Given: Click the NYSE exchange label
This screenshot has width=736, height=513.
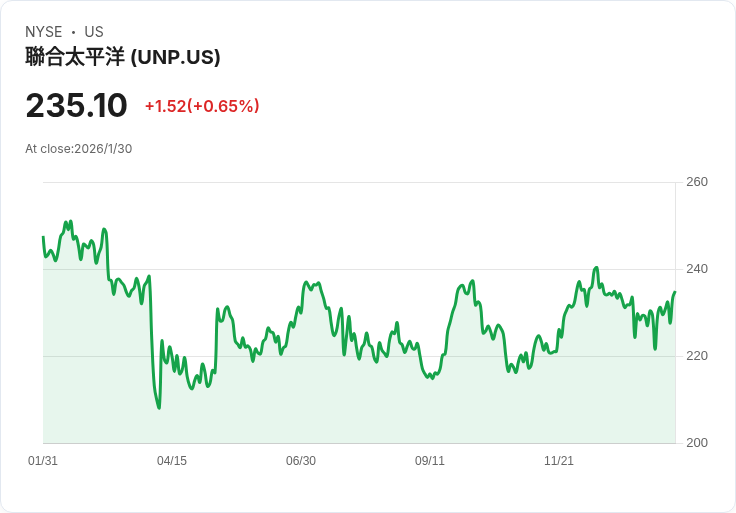Looking at the screenshot, I should point(44,32).
